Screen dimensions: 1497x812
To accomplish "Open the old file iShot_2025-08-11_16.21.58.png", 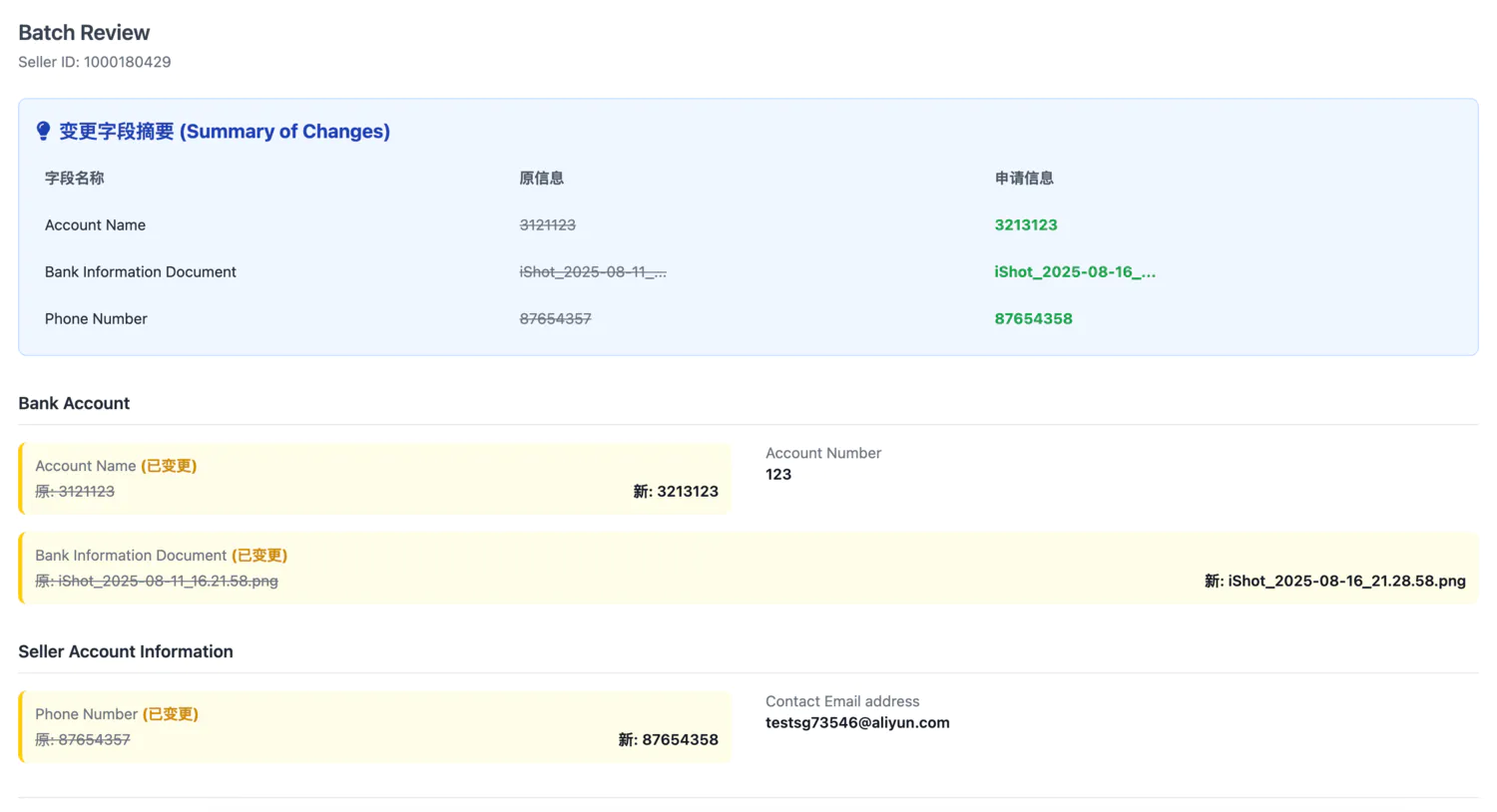I will [168, 581].
